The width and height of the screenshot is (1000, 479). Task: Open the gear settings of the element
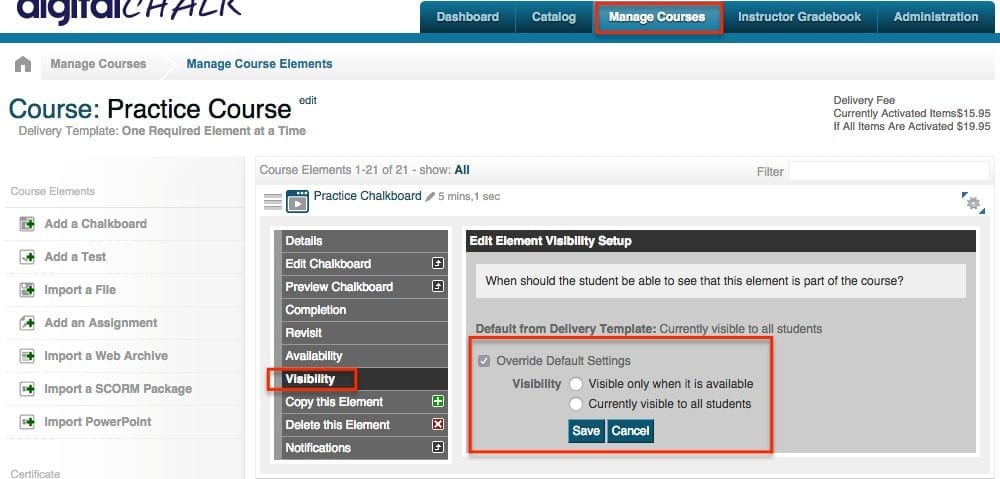point(973,203)
